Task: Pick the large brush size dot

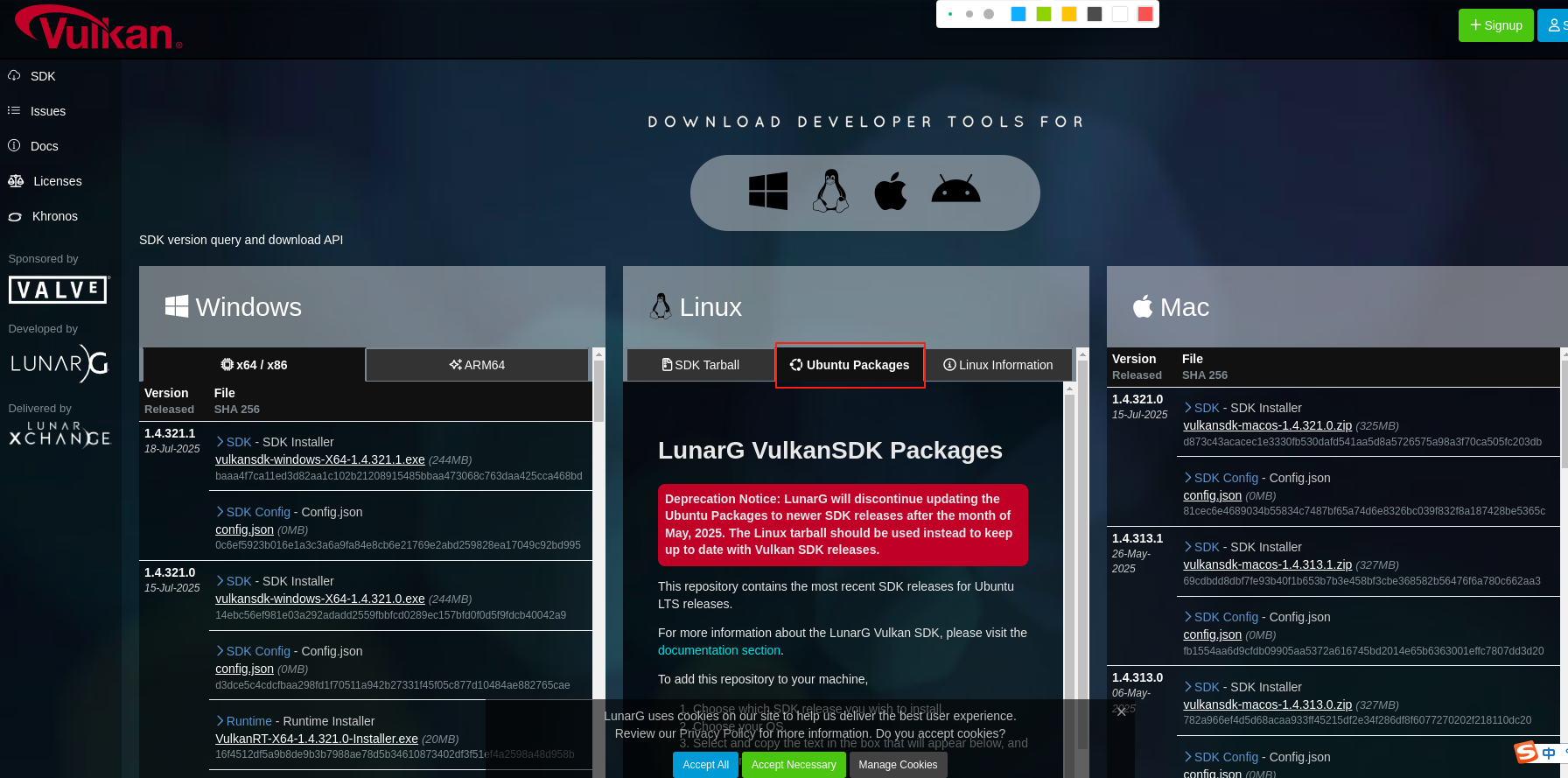Action: [x=989, y=14]
